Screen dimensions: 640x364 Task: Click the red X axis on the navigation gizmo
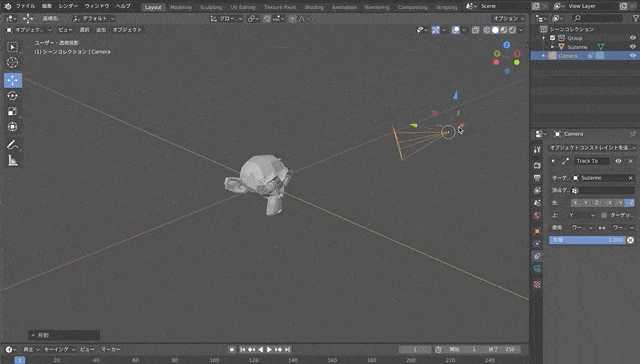pos(517,53)
